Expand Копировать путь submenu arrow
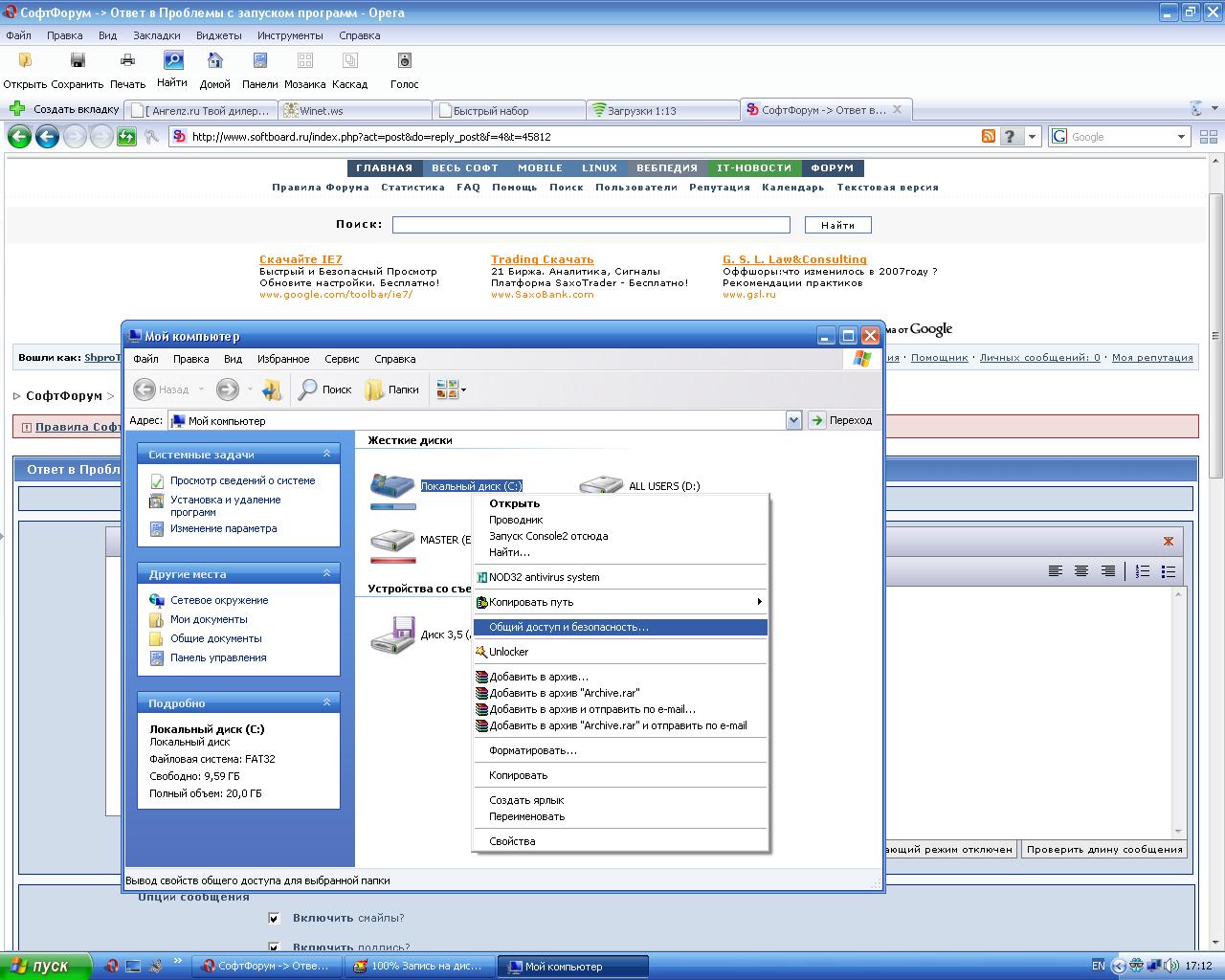This screenshot has width=1225, height=980. pyautogui.click(x=760, y=602)
